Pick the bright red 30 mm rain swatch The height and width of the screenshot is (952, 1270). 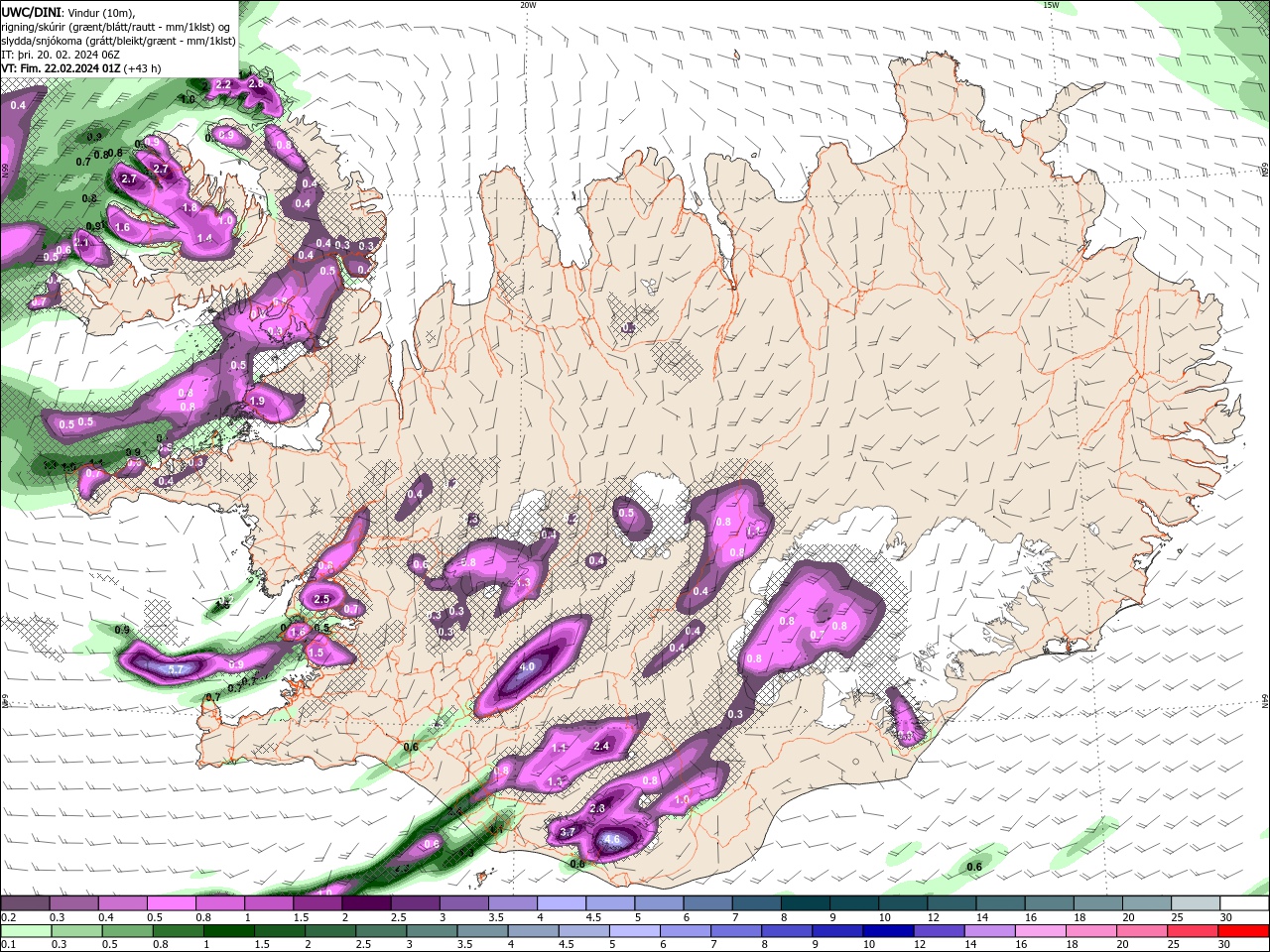1242,931
